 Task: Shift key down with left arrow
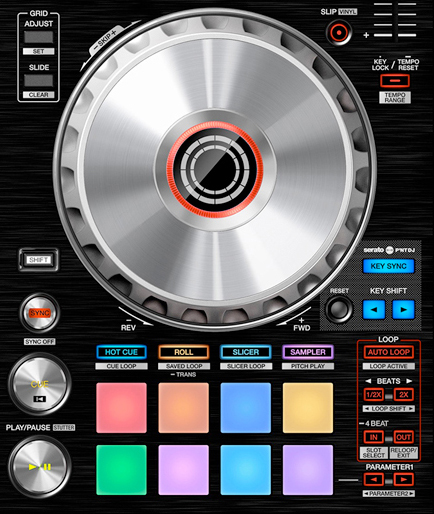pyautogui.click(x=374, y=309)
